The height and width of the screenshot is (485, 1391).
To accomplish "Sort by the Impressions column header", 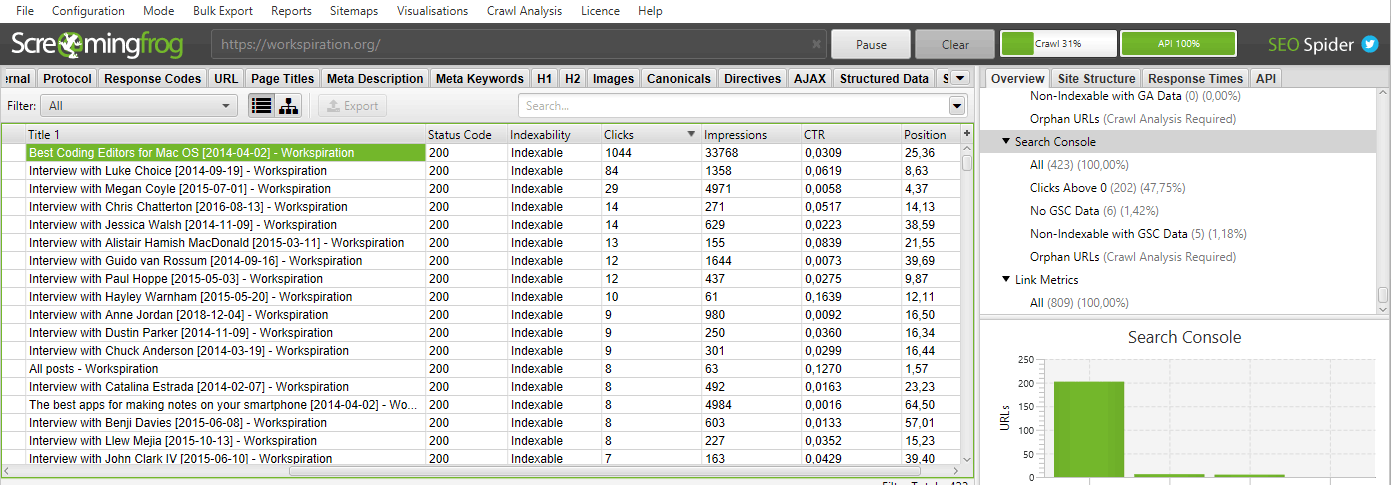I will [x=749, y=134].
